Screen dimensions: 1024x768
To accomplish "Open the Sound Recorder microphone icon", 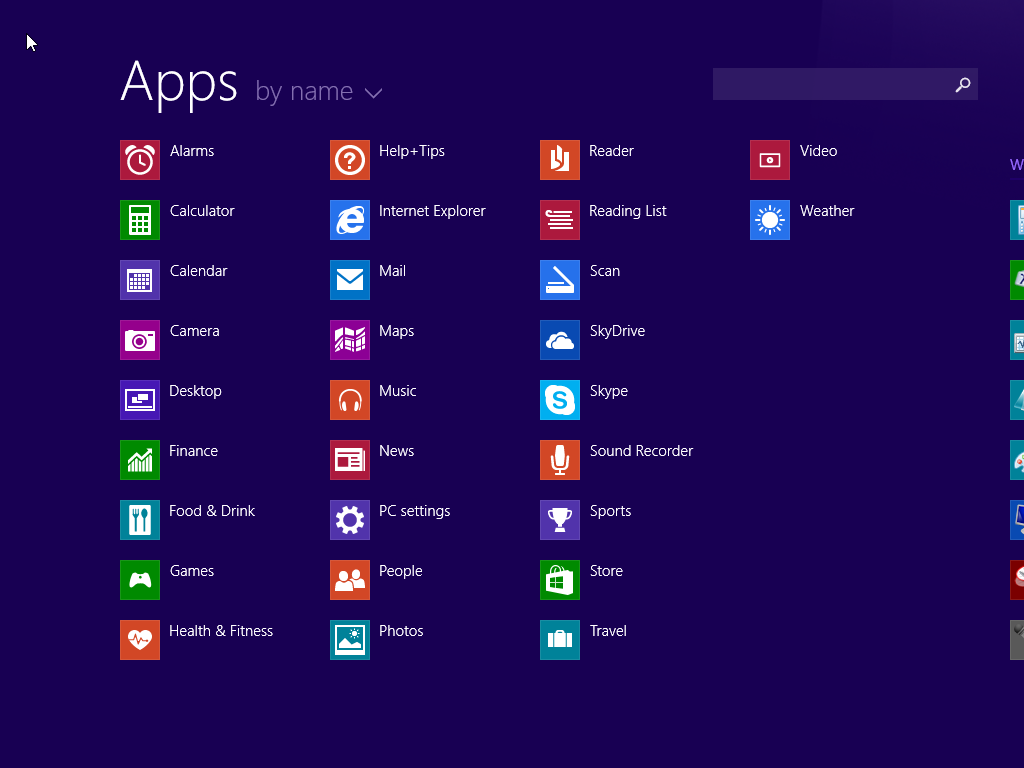I will 560,460.
